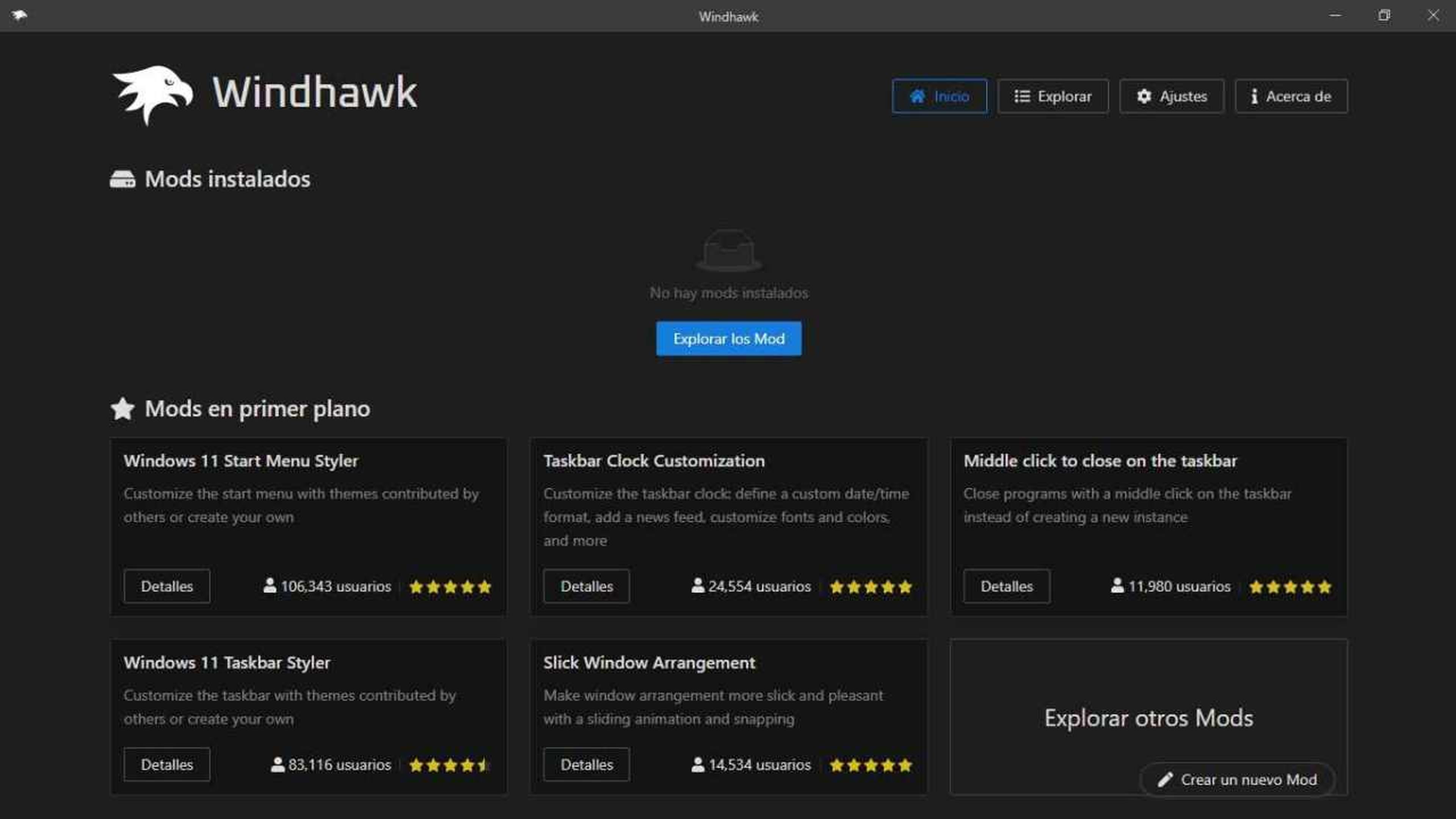Click the title bar Windhawk app icon
This screenshot has height=819, width=1456.
[x=19, y=15]
